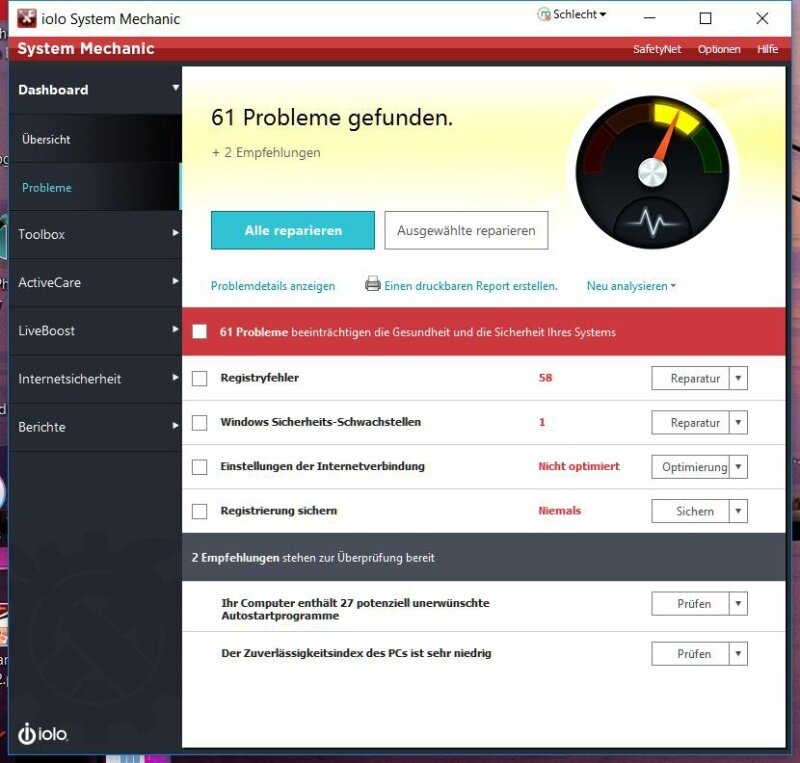Tick the select-all 61 Probleme checkbox
800x763 pixels.
[199, 332]
